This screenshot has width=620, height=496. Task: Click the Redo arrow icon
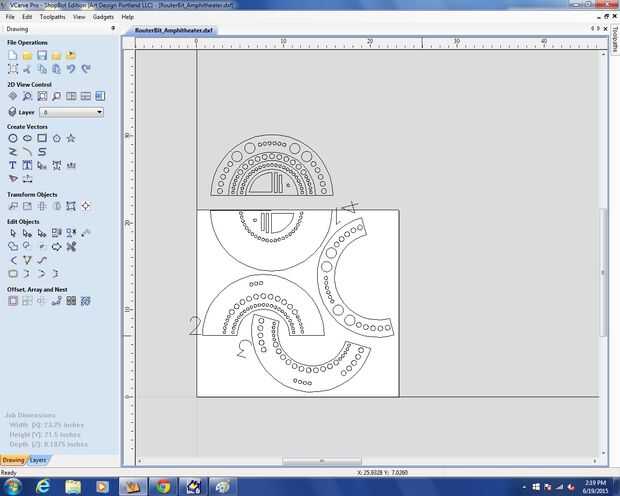coord(86,69)
